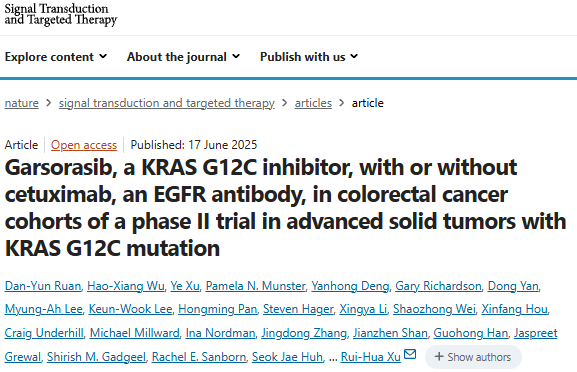The height and width of the screenshot is (372, 577).
Task: Open the Open access link
Action: click(x=84, y=145)
